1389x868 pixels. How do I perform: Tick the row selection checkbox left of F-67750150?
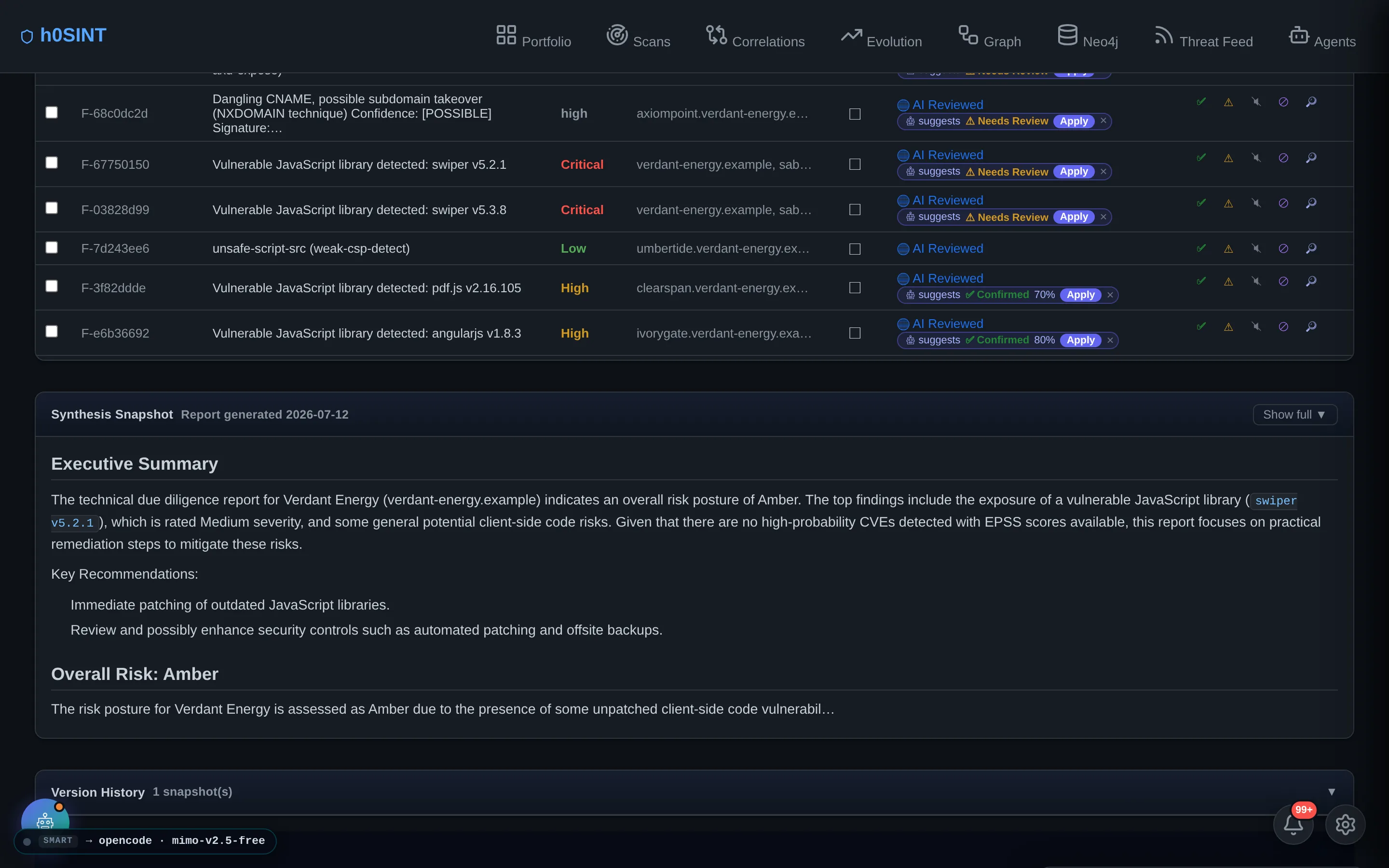coord(52,163)
